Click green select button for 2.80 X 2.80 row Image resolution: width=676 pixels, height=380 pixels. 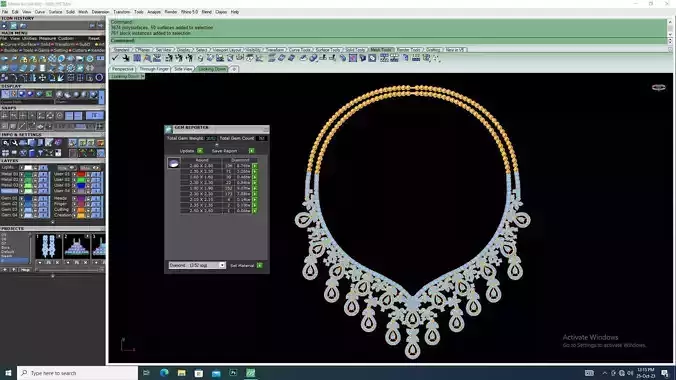[255, 166]
